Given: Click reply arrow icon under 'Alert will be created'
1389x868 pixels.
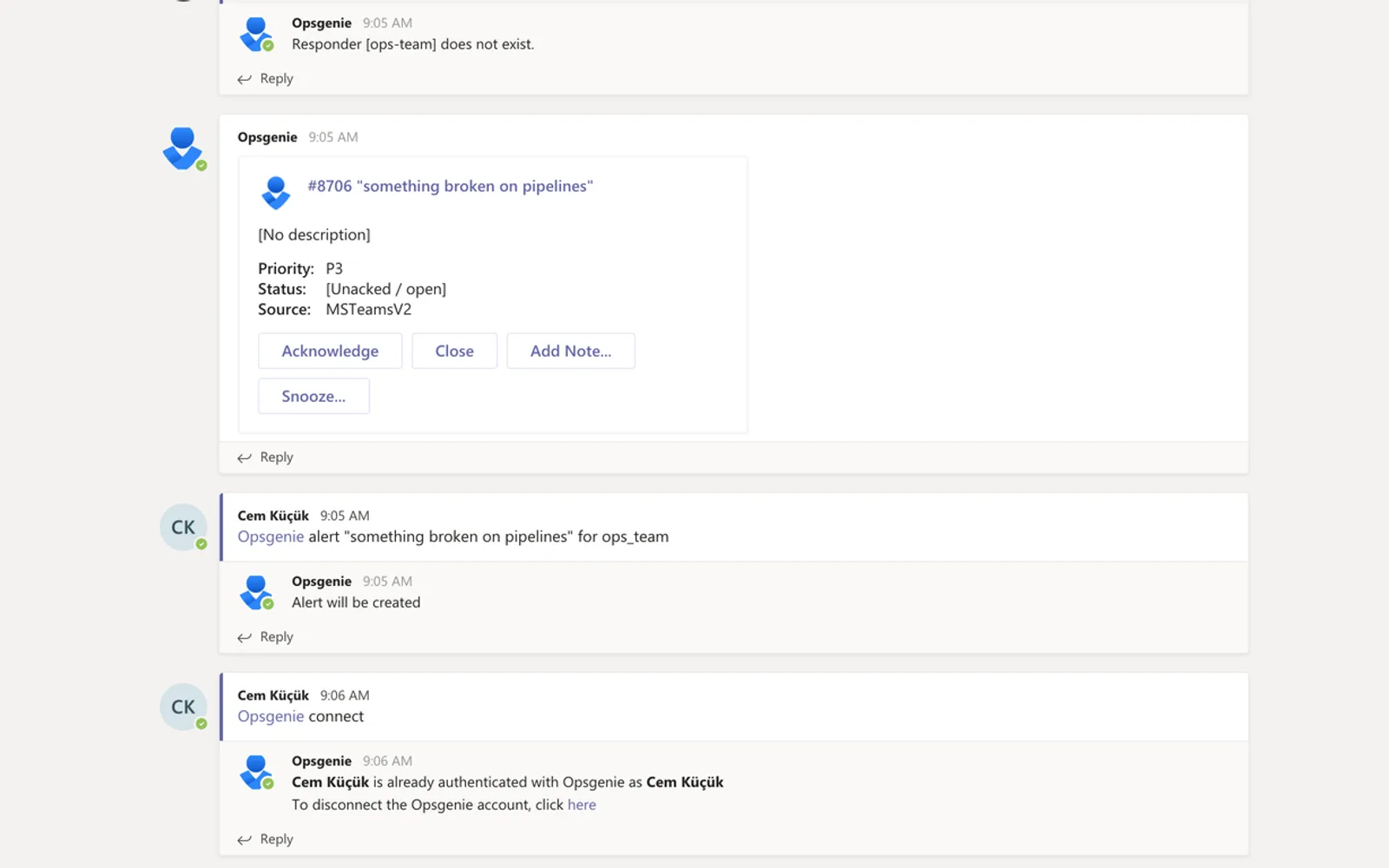Looking at the screenshot, I should coord(245,637).
